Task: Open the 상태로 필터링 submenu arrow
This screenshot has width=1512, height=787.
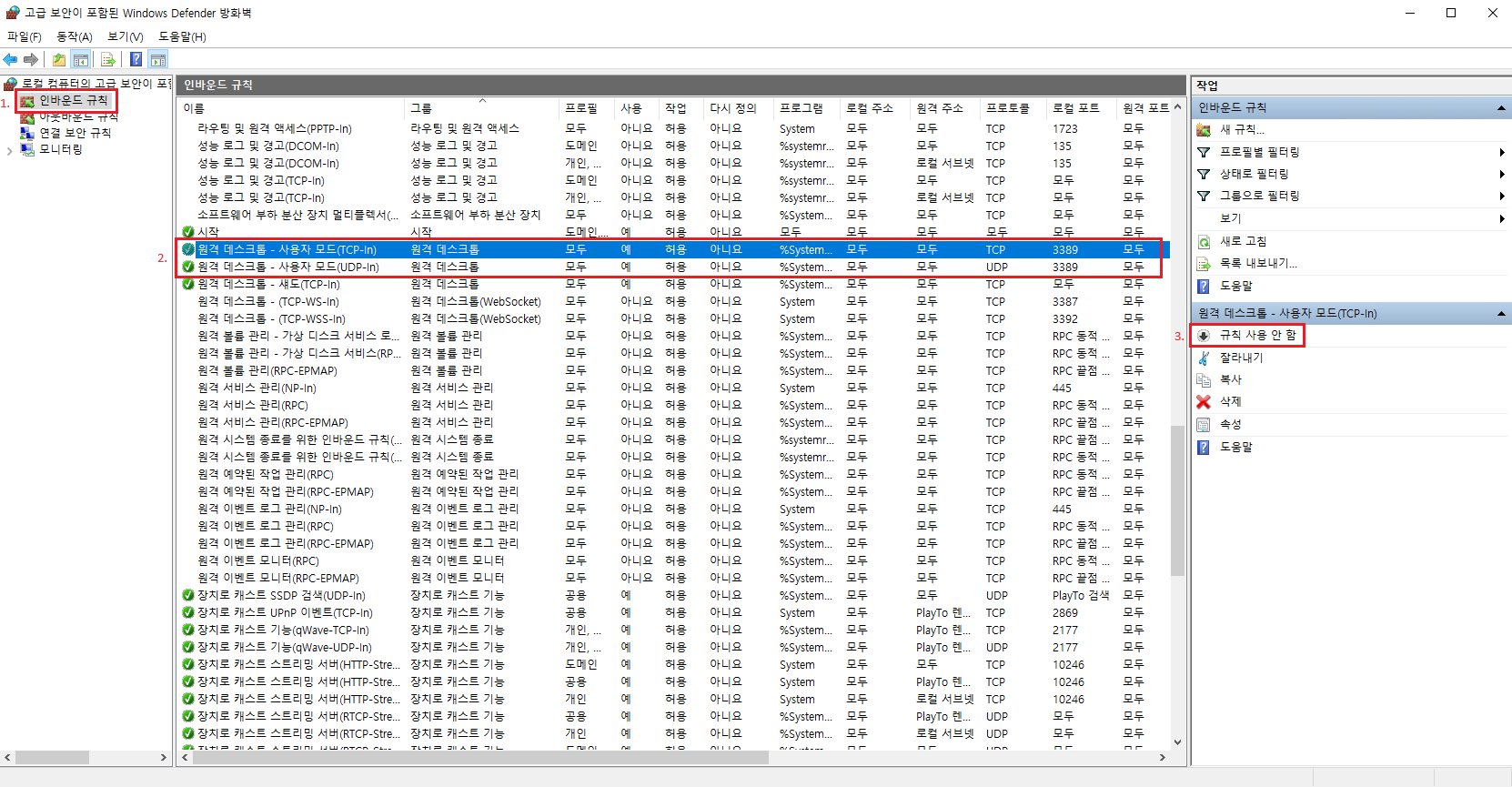Action: pos(1501,174)
